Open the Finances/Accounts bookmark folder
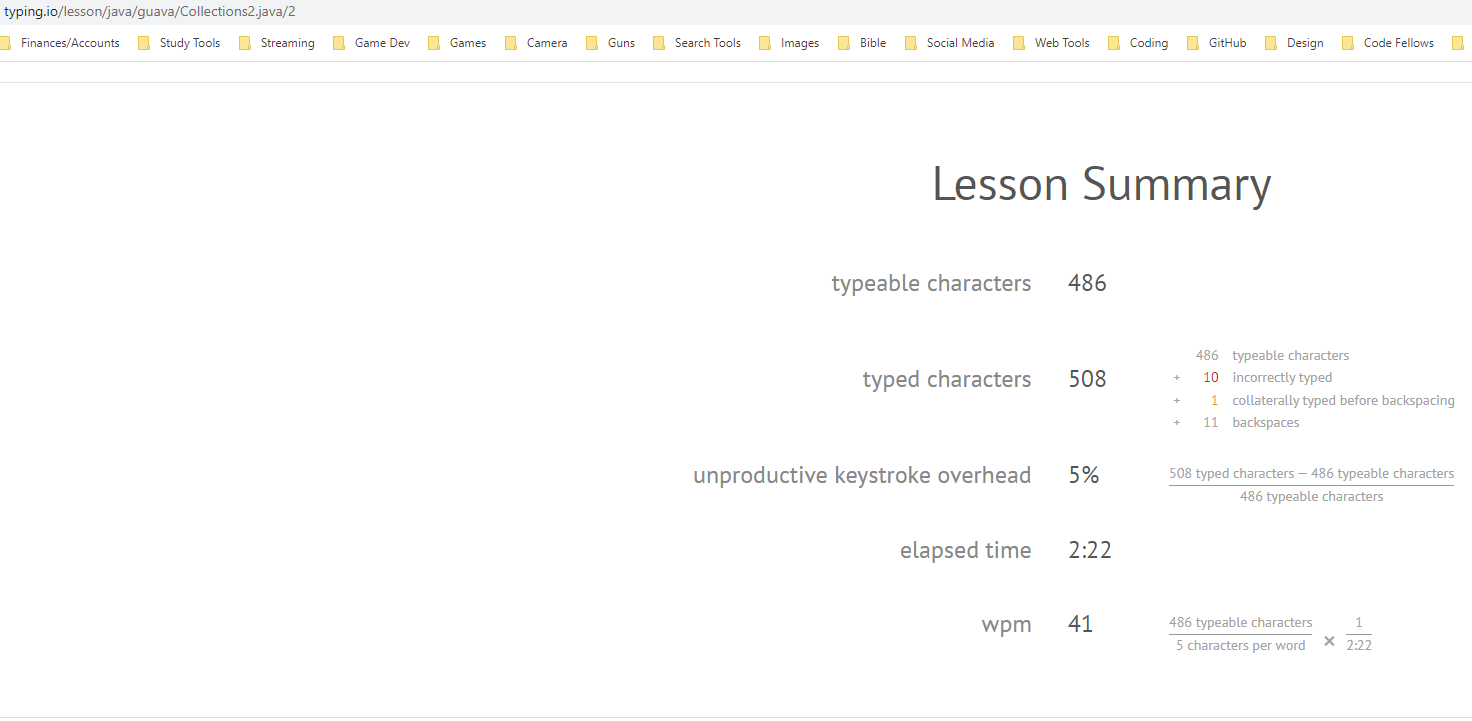The width and height of the screenshot is (1472, 721). [71, 42]
